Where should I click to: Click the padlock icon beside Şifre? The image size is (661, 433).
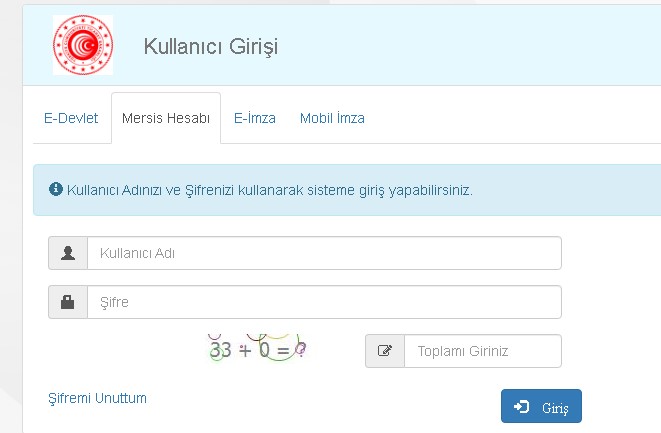click(x=67, y=302)
